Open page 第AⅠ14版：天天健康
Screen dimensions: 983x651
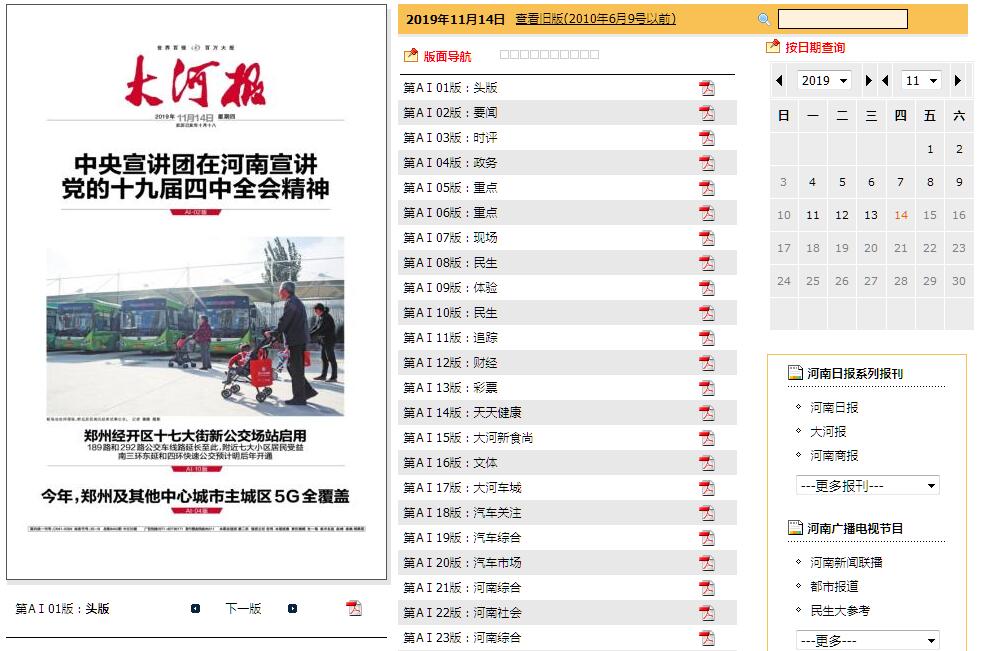(462, 413)
